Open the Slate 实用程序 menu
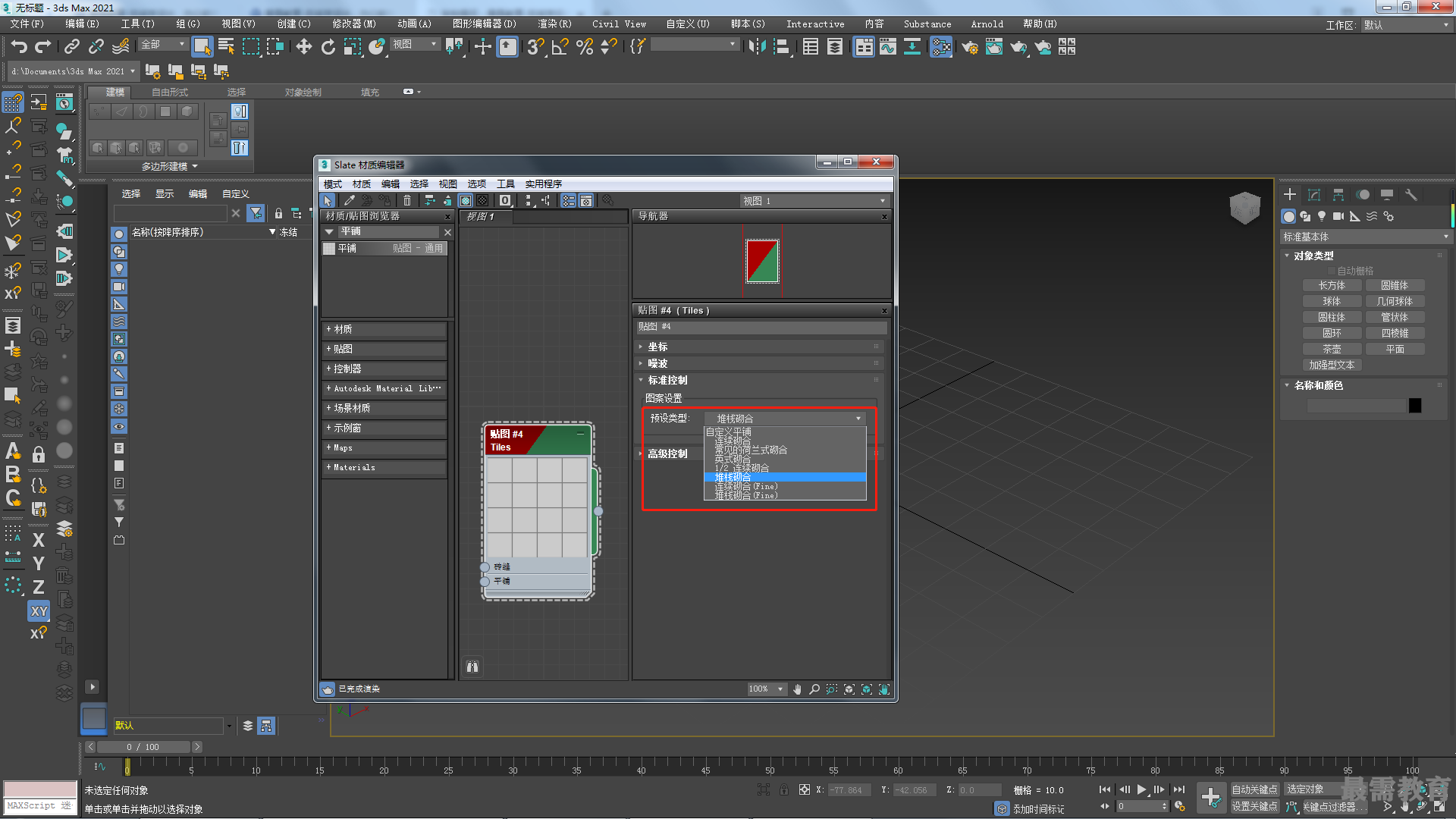Screen dimensions: 1456x819 coord(544,184)
